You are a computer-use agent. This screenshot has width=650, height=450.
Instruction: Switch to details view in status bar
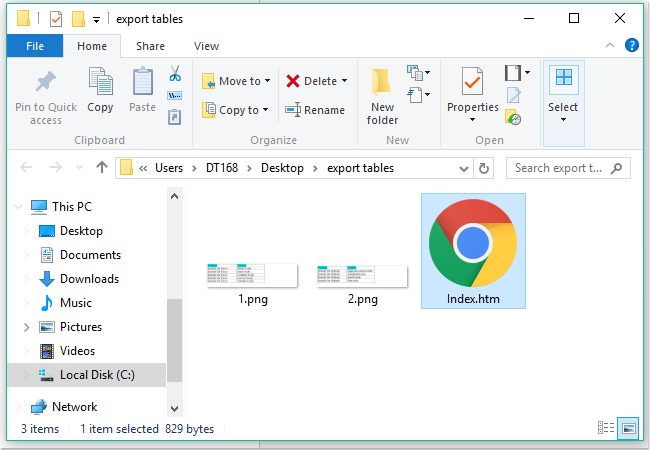pos(607,428)
